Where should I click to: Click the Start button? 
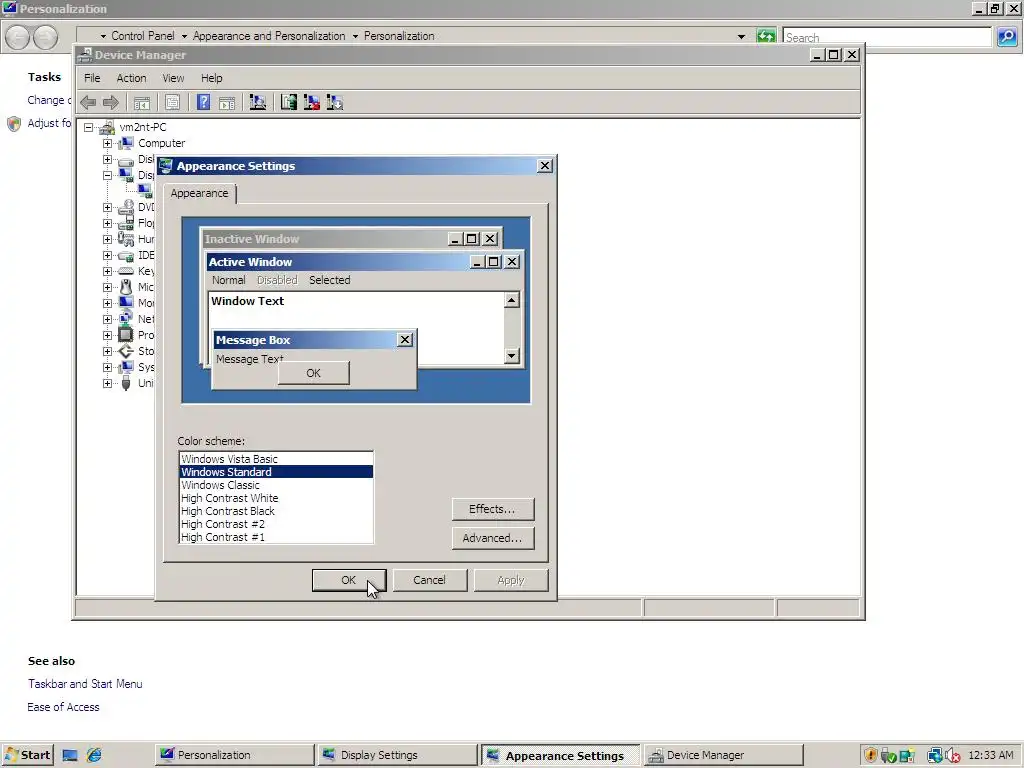[x=27, y=755]
